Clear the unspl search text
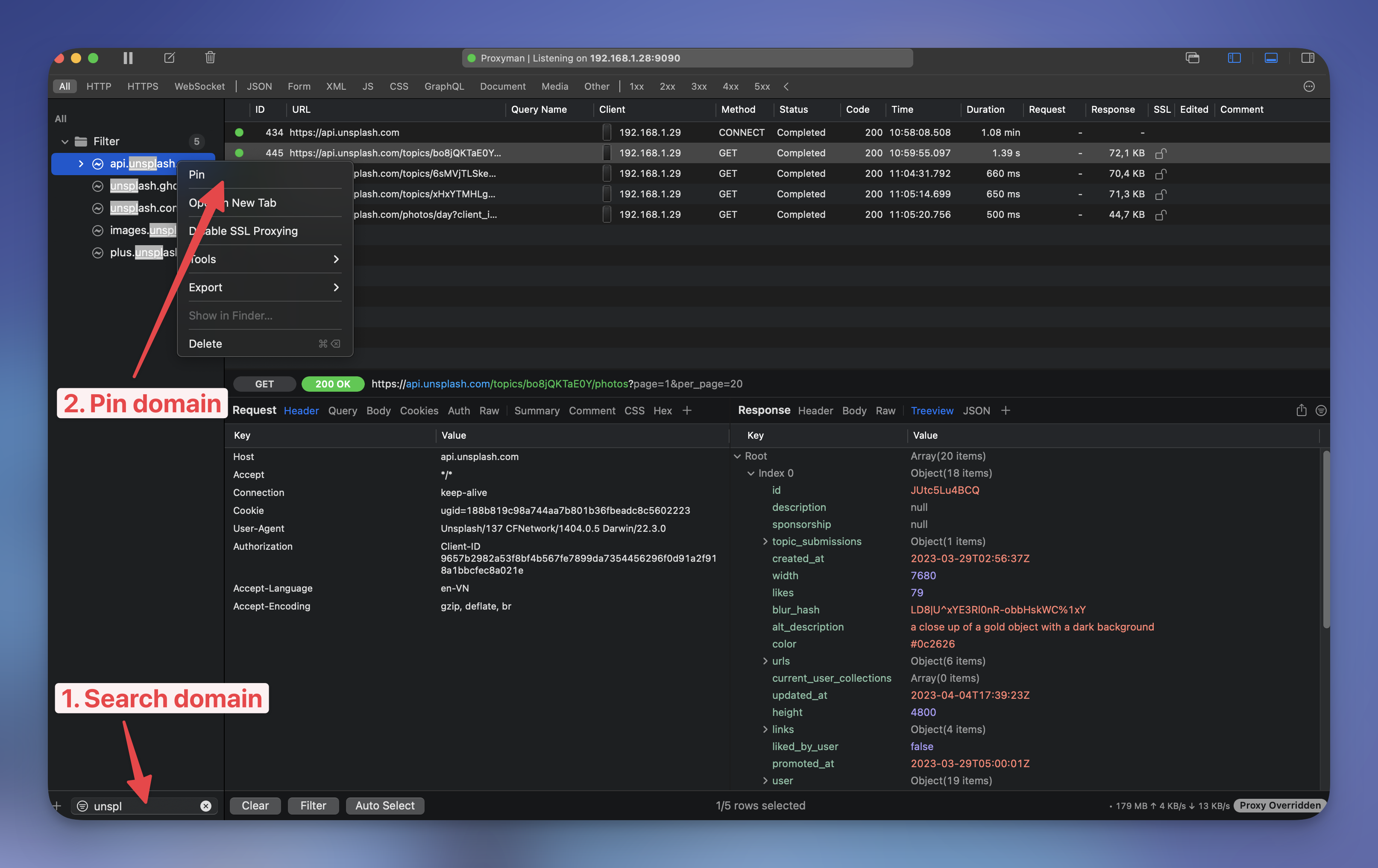This screenshot has height=868, width=1378. point(205,806)
